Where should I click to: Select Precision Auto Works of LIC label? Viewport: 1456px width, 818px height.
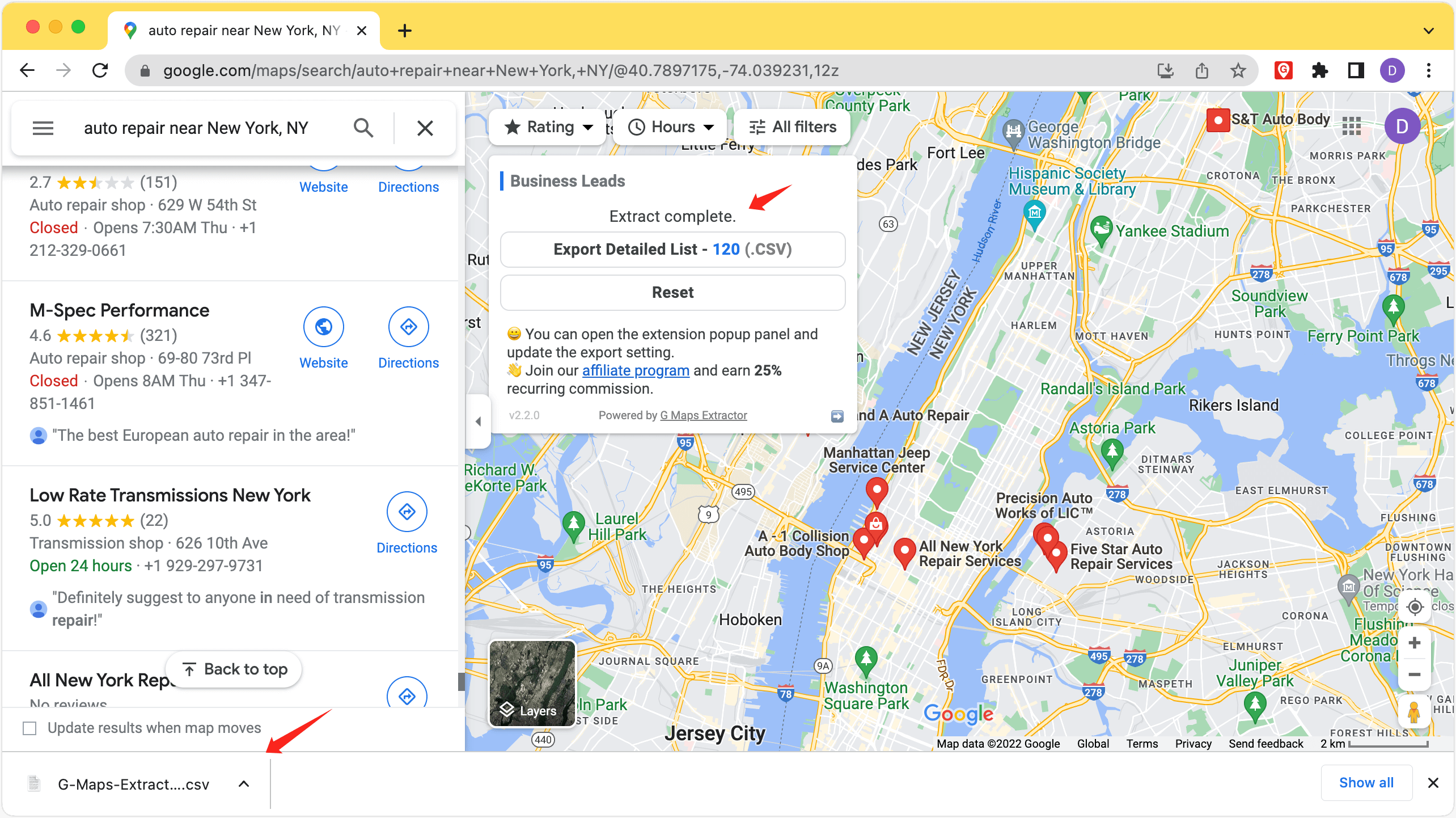click(x=1044, y=505)
